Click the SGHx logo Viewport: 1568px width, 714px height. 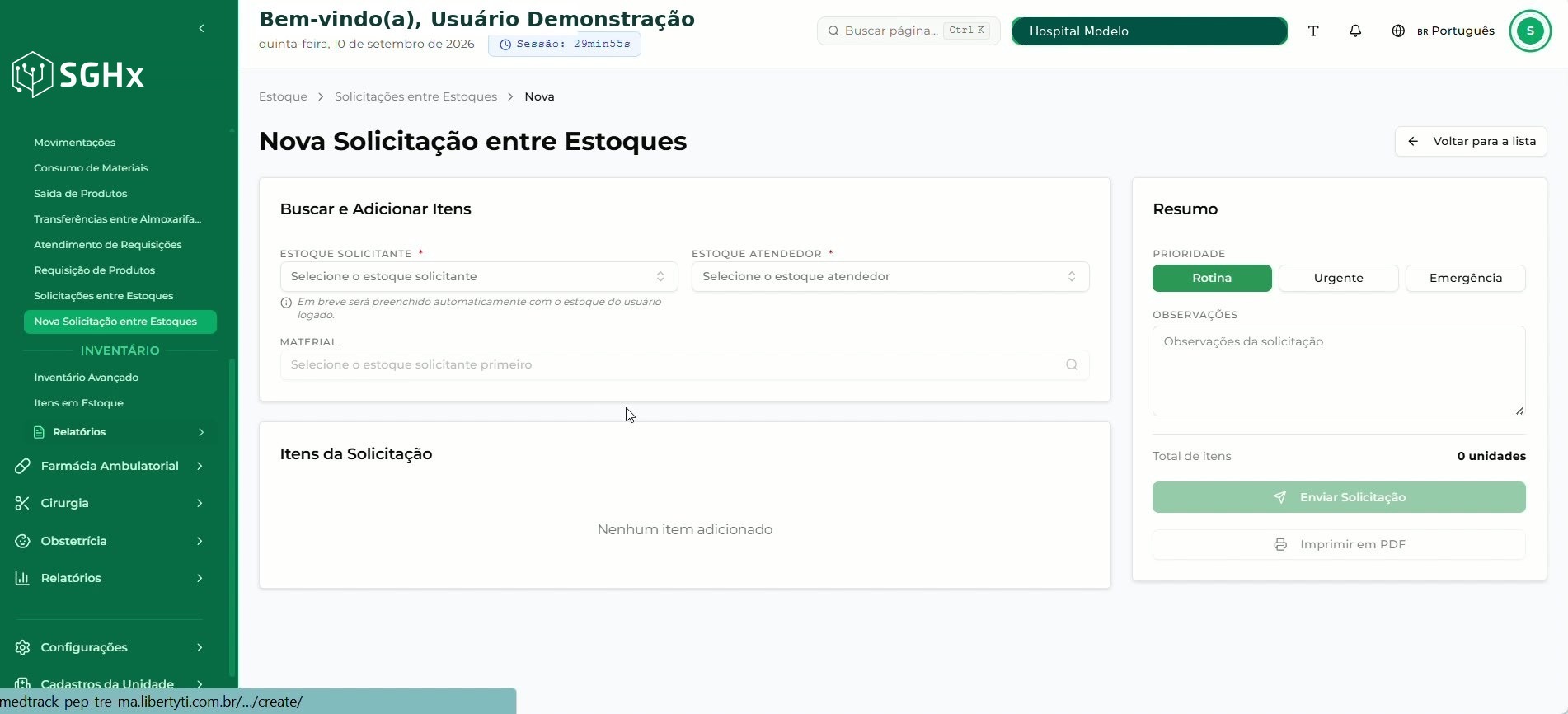(x=78, y=75)
